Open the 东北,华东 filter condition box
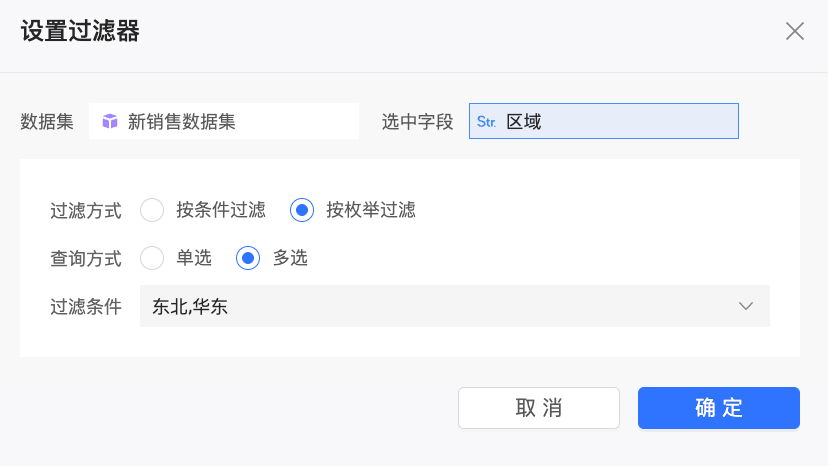Image resolution: width=828 pixels, height=466 pixels. (455, 306)
